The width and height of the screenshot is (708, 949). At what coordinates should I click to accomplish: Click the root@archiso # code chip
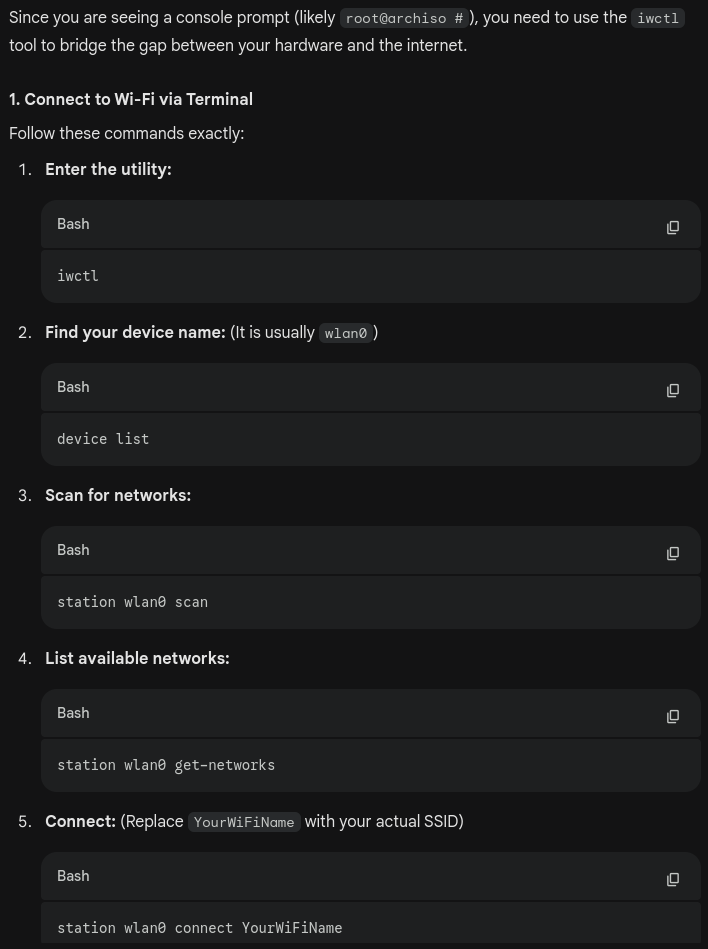pyautogui.click(x=404, y=18)
